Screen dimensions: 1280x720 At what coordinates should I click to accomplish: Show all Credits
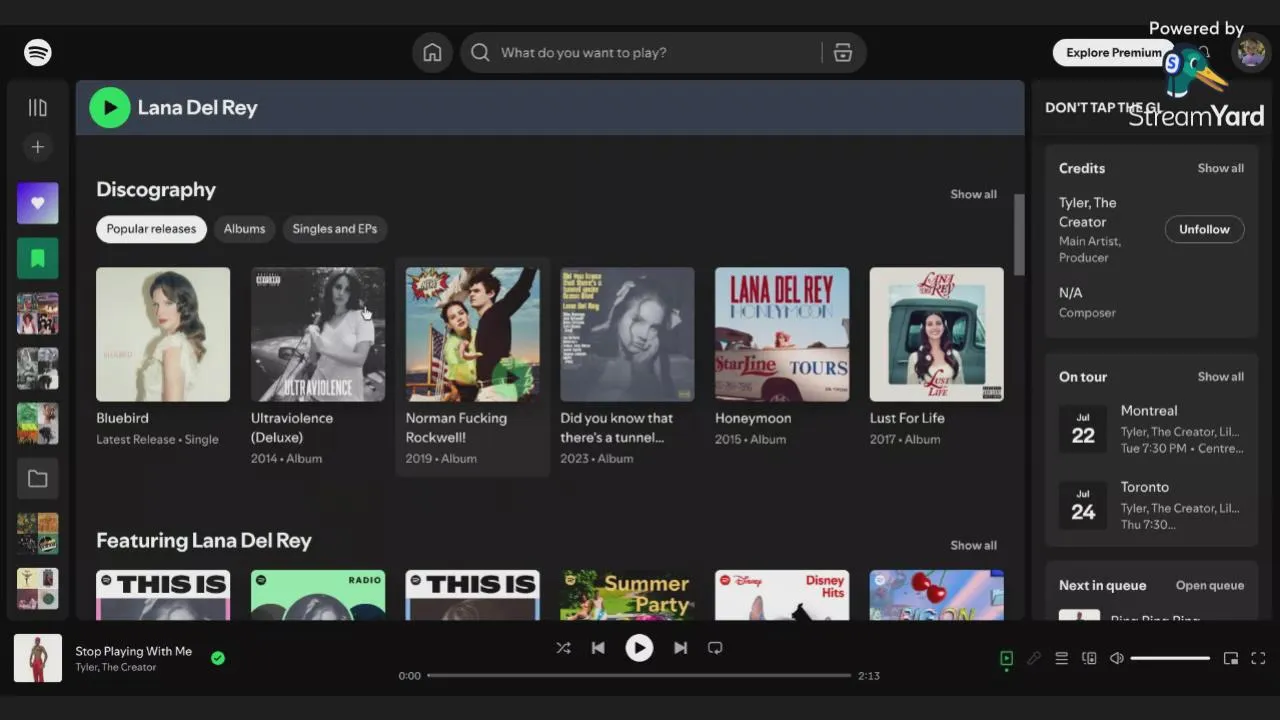click(x=1221, y=168)
